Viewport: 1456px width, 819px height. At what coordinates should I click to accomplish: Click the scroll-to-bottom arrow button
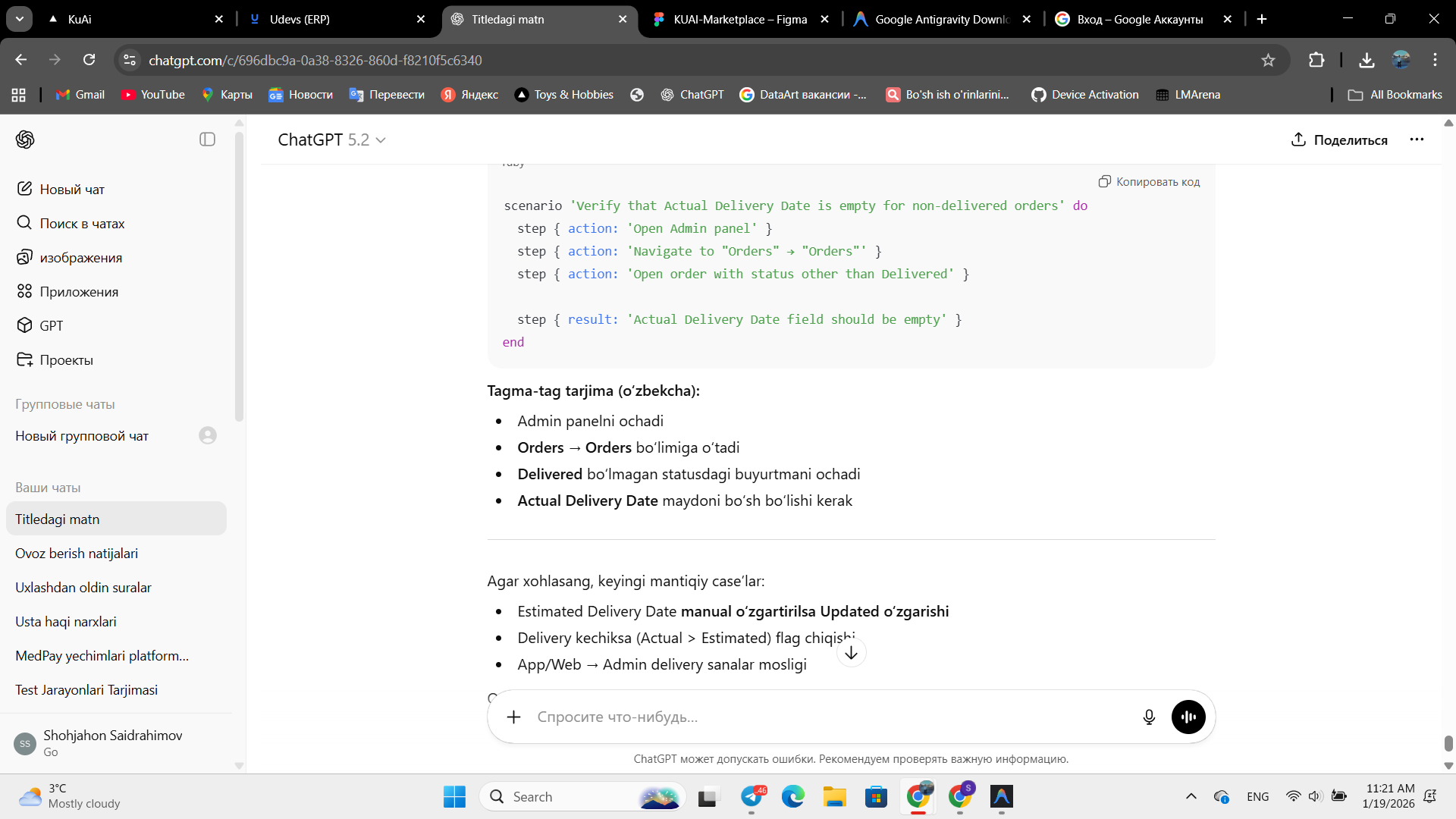coord(851,653)
